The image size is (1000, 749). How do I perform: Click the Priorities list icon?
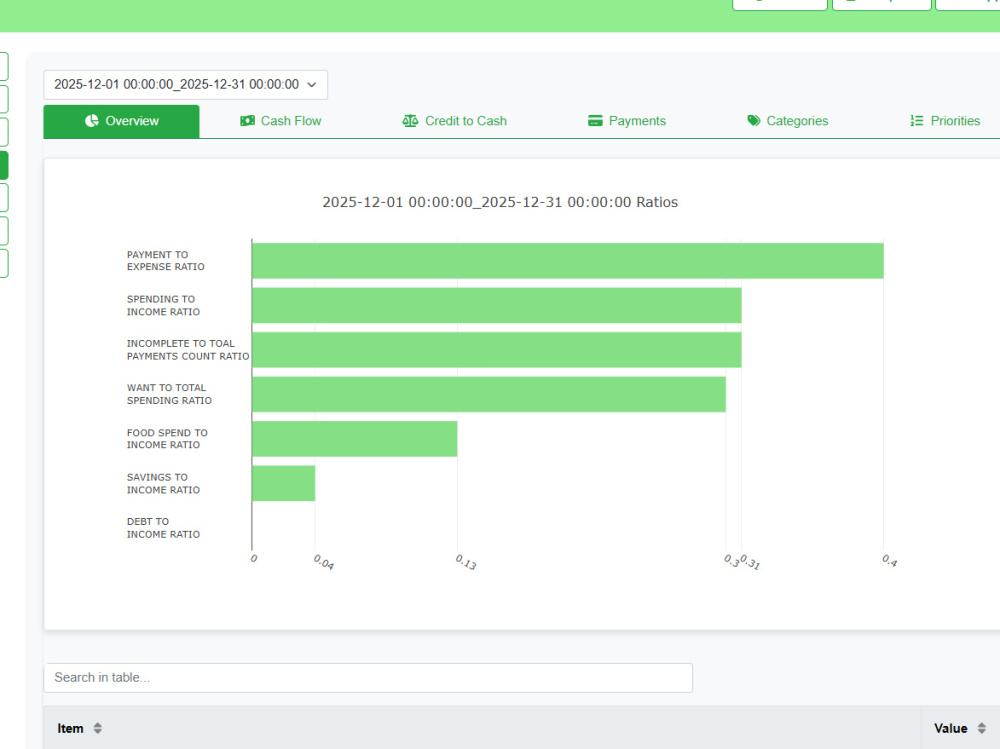pos(916,121)
